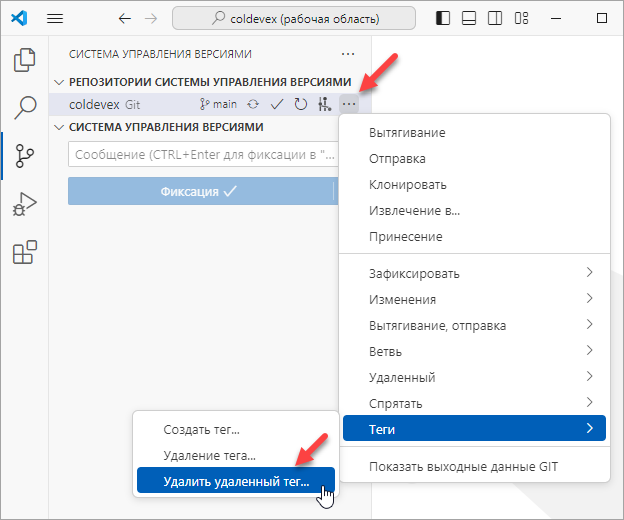Open the Explorer view in activity bar
Image resolution: width=624 pixels, height=520 pixels.
point(24,60)
